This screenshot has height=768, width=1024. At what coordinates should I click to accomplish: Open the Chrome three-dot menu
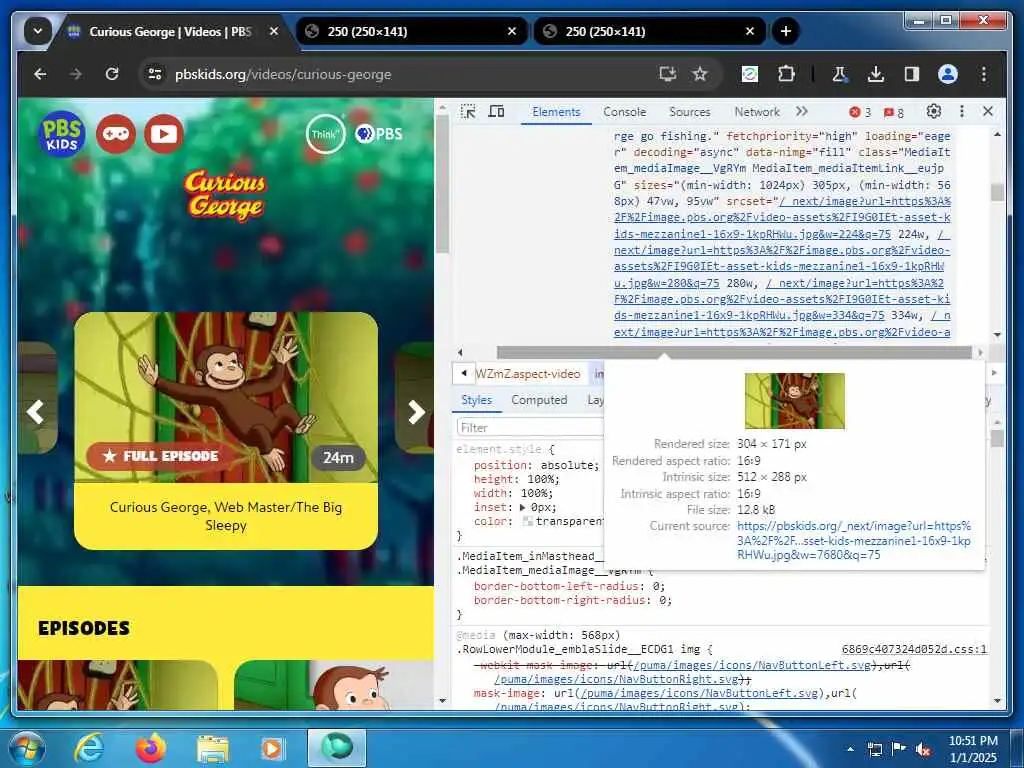(x=984, y=74)
